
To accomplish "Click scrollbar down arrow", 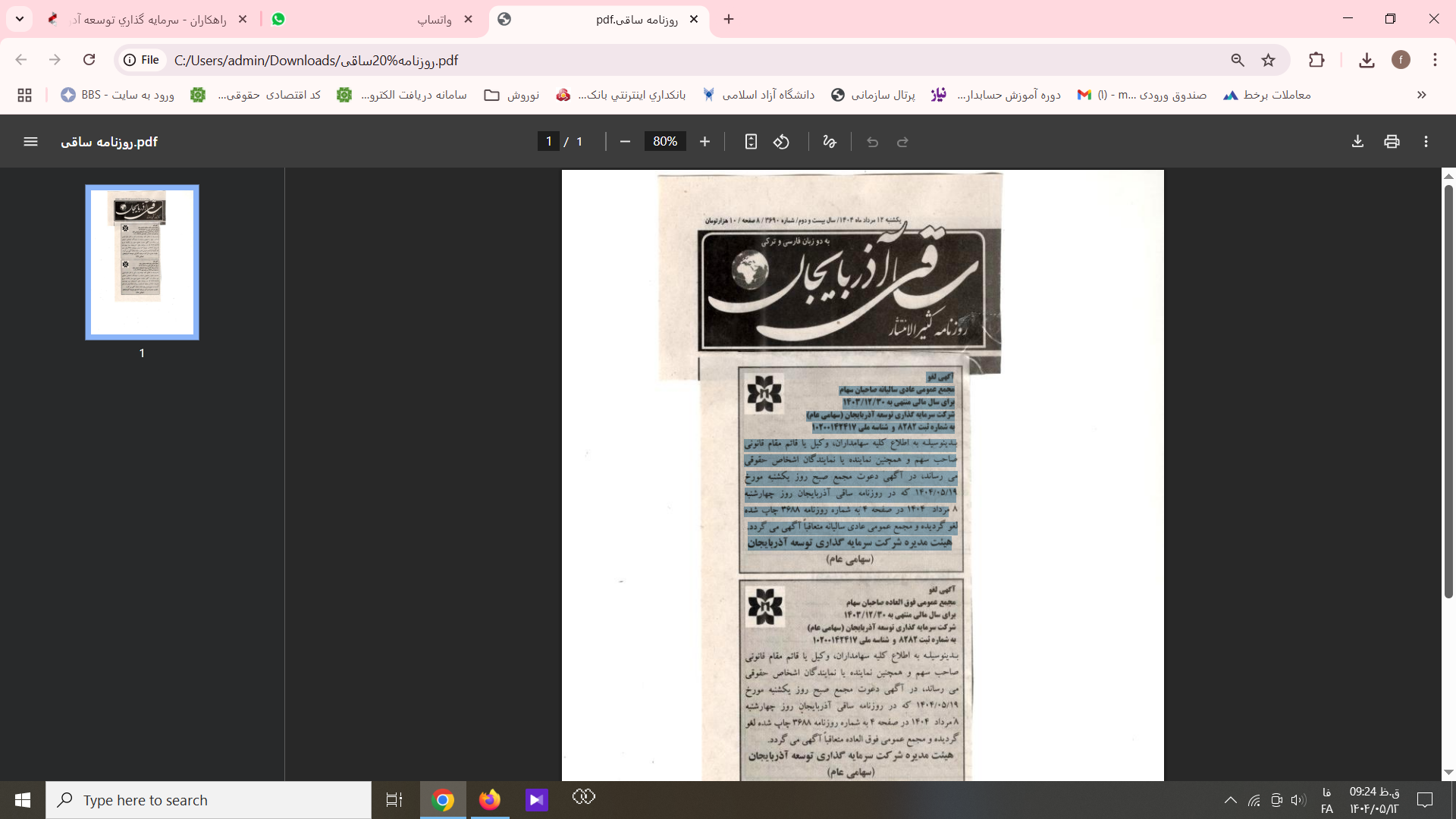I will click(1448, 772).
